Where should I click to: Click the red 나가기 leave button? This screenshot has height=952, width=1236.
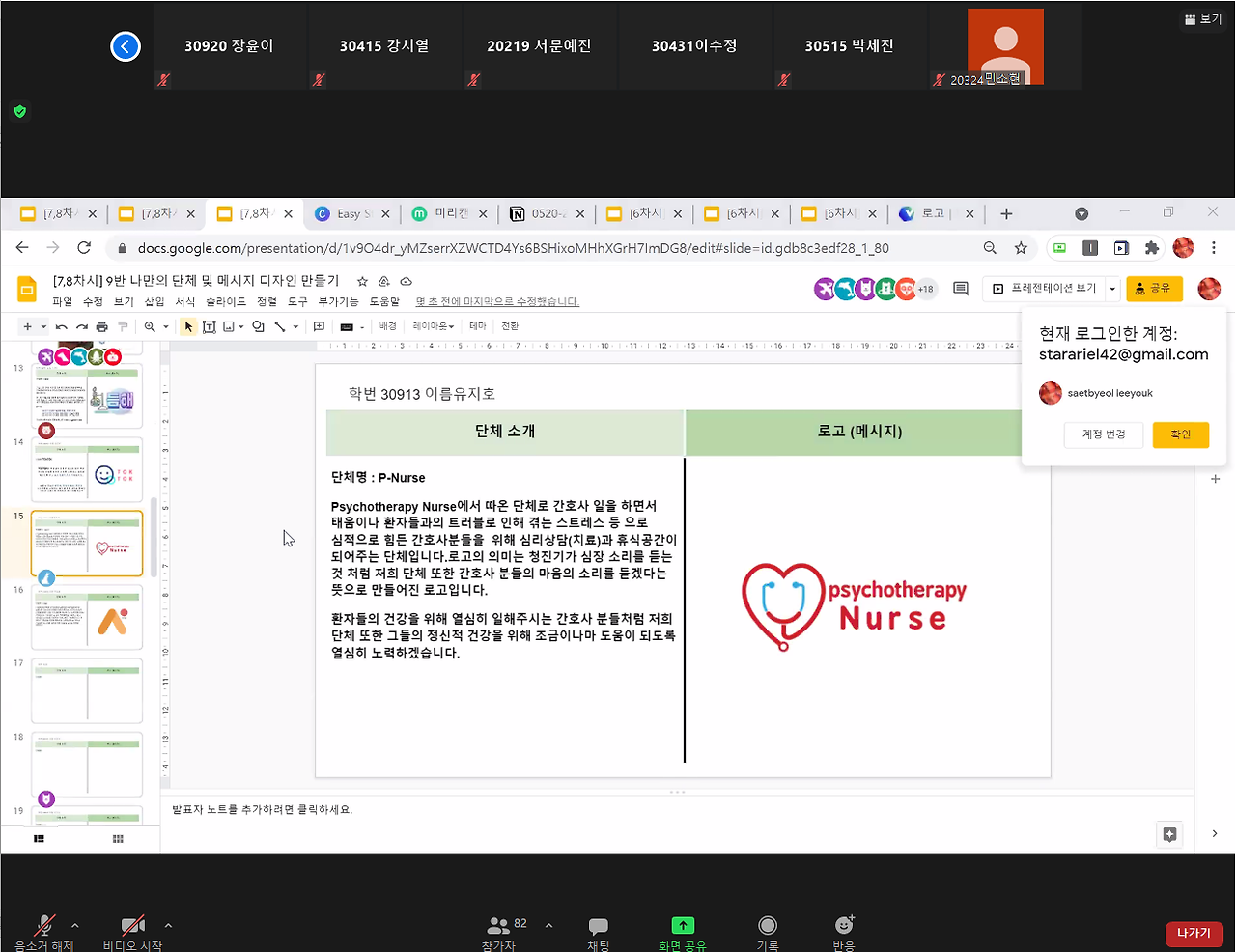[1194, 934]
